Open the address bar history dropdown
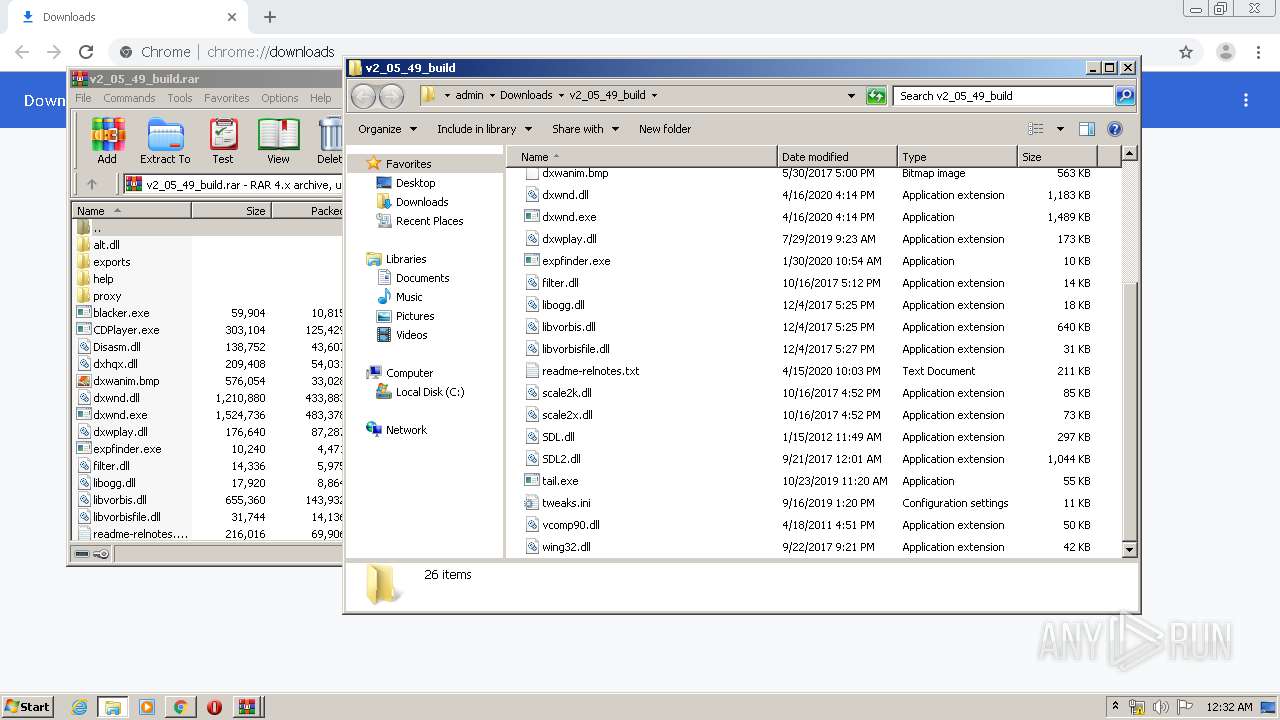Screen dimensions: 1280x720 (x=851, y=96)
